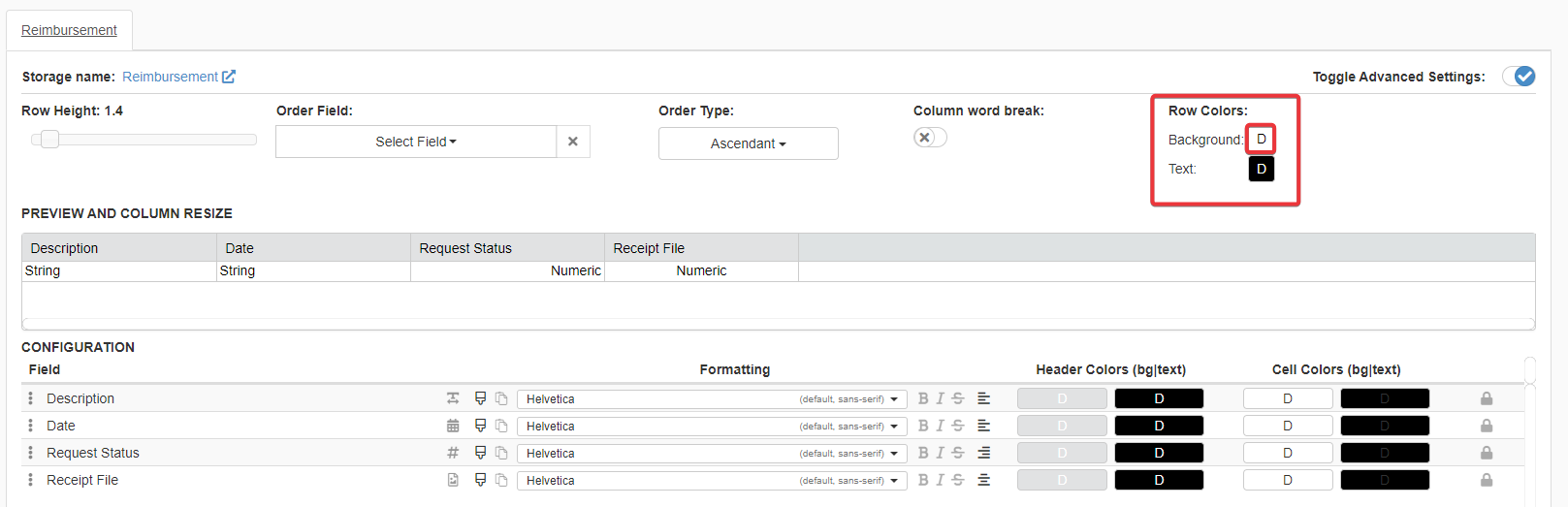Open the Order Field Select Field dropdown

tap(416, 142)
